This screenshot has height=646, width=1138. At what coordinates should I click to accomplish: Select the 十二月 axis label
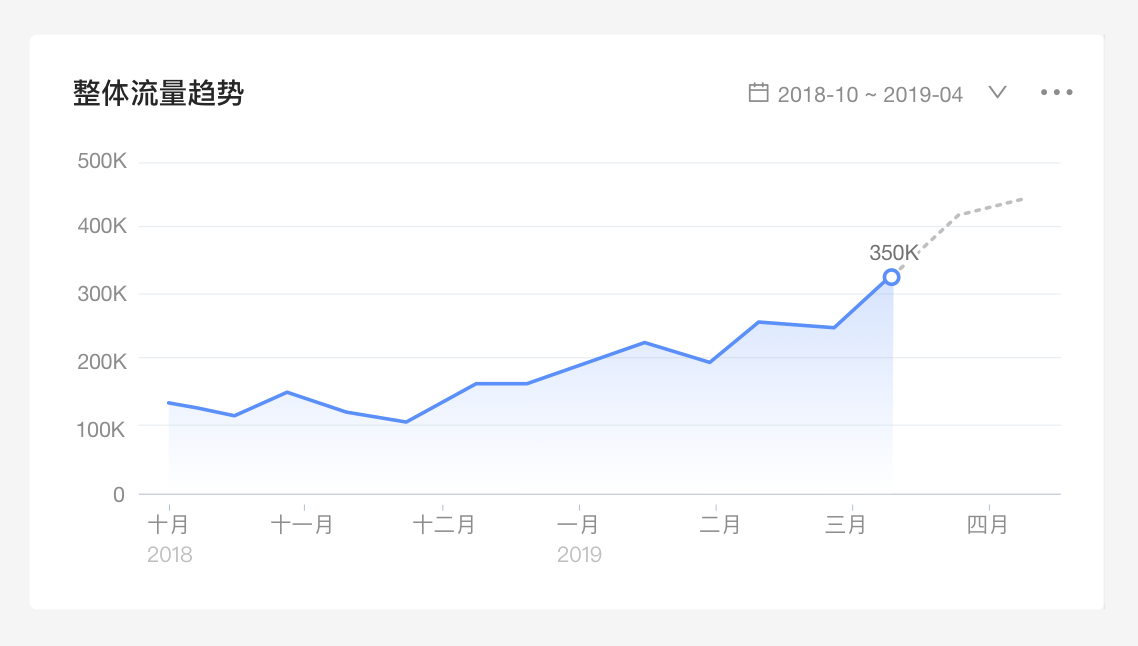(443, 524)
